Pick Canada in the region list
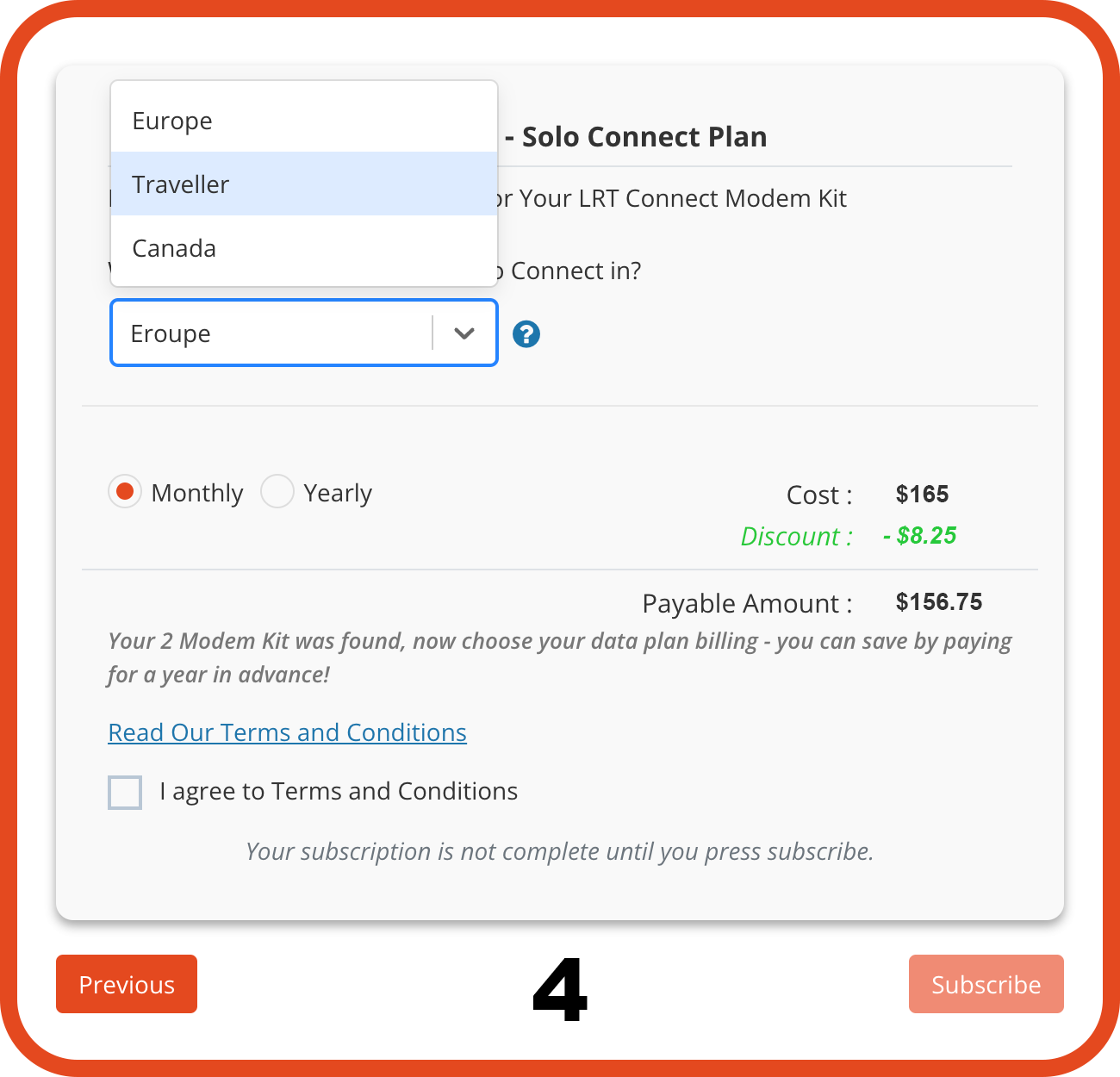The width and height of the screenshot is (1120, 1077). (304, 248)
